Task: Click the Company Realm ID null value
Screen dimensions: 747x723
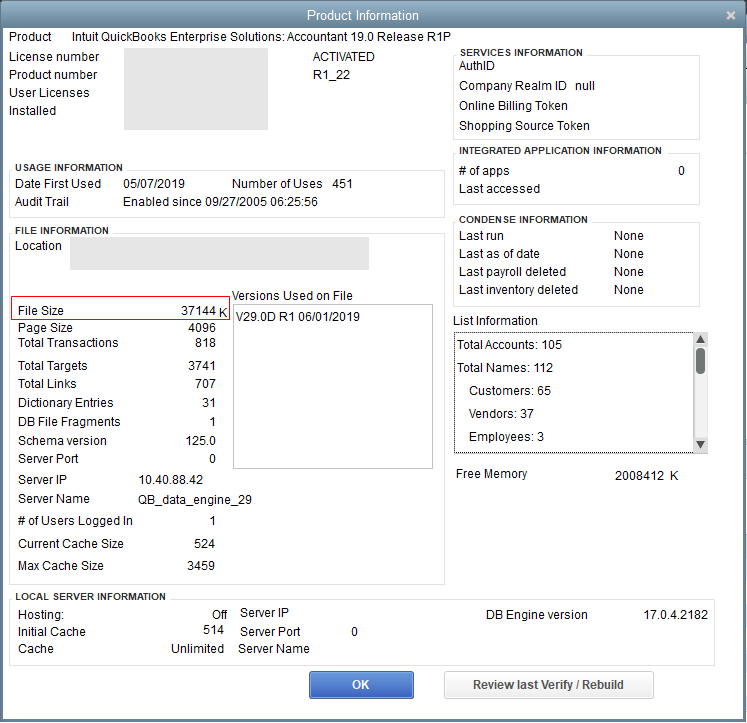Action: pos(585,86)
